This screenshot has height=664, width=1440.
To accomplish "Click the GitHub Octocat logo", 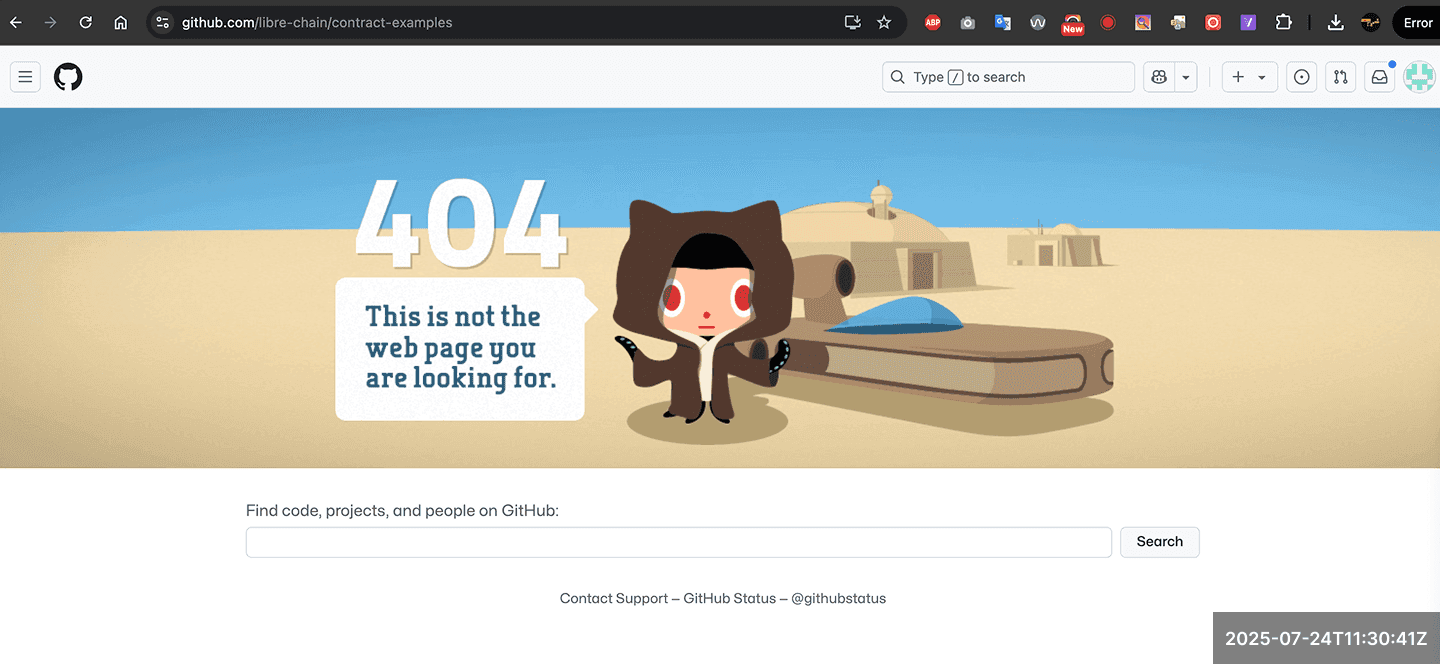I will (x=68, y=77).
